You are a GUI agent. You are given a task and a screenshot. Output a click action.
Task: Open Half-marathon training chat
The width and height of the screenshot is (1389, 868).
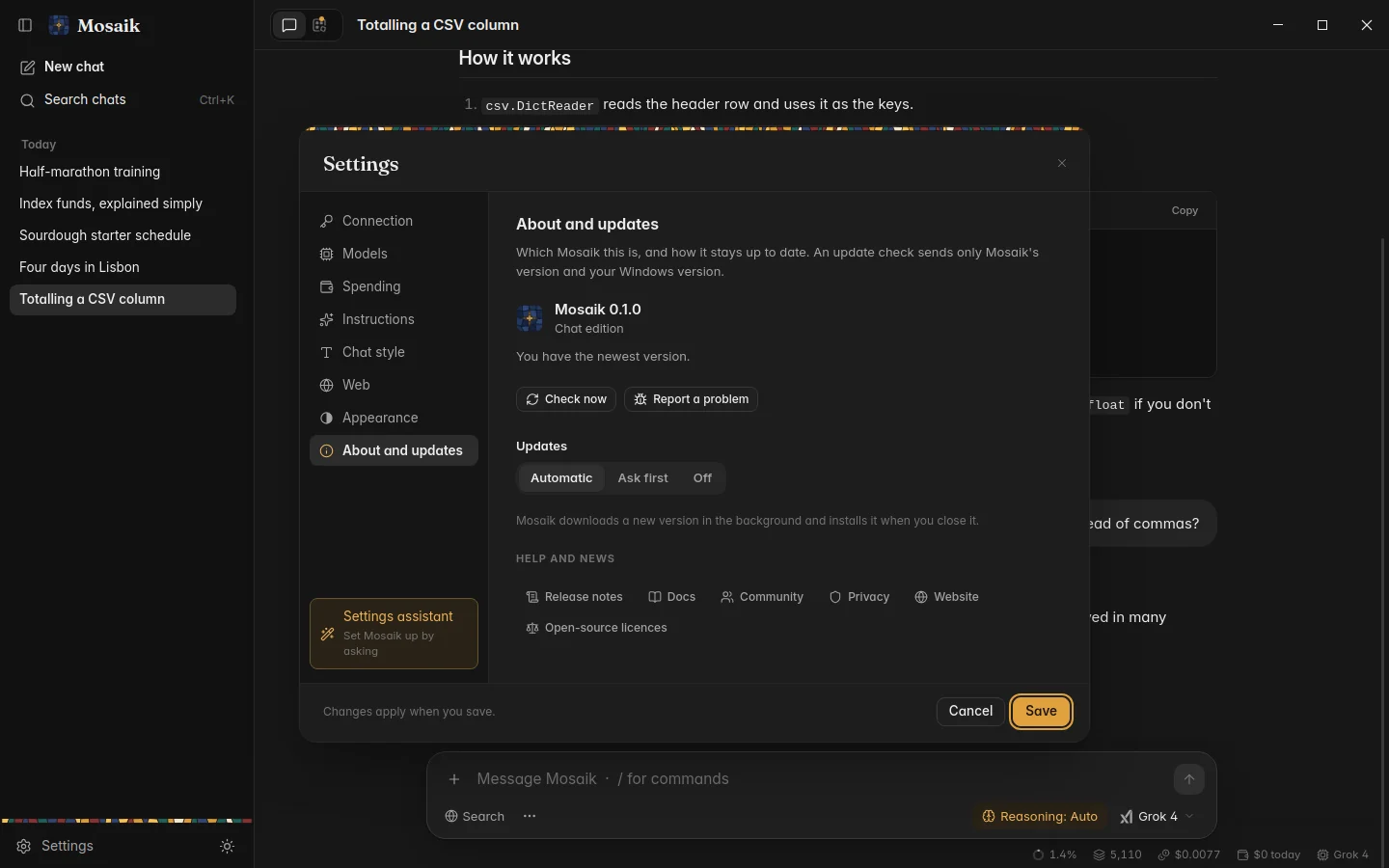(x=123, y=172)
